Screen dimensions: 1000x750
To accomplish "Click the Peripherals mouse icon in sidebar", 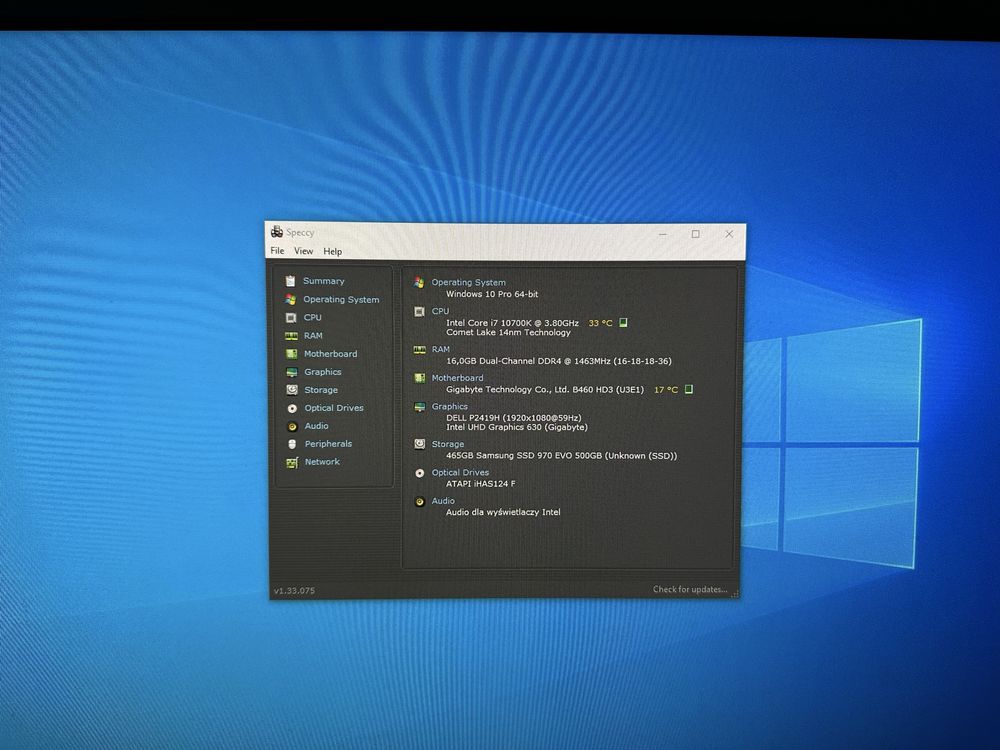I will click(292, 444).
